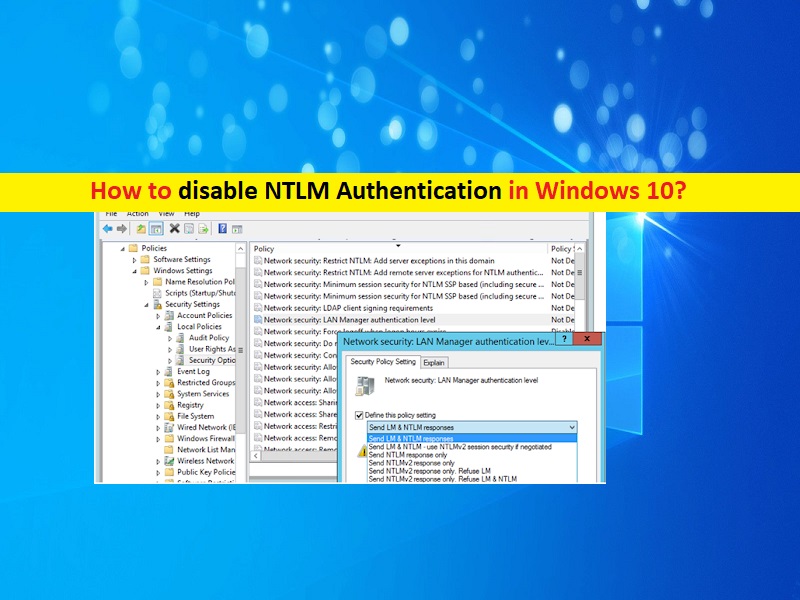Screen dimensions: 800x600
Task: Click the Forward navigation arrow
Action: click(x=121, y=228)
